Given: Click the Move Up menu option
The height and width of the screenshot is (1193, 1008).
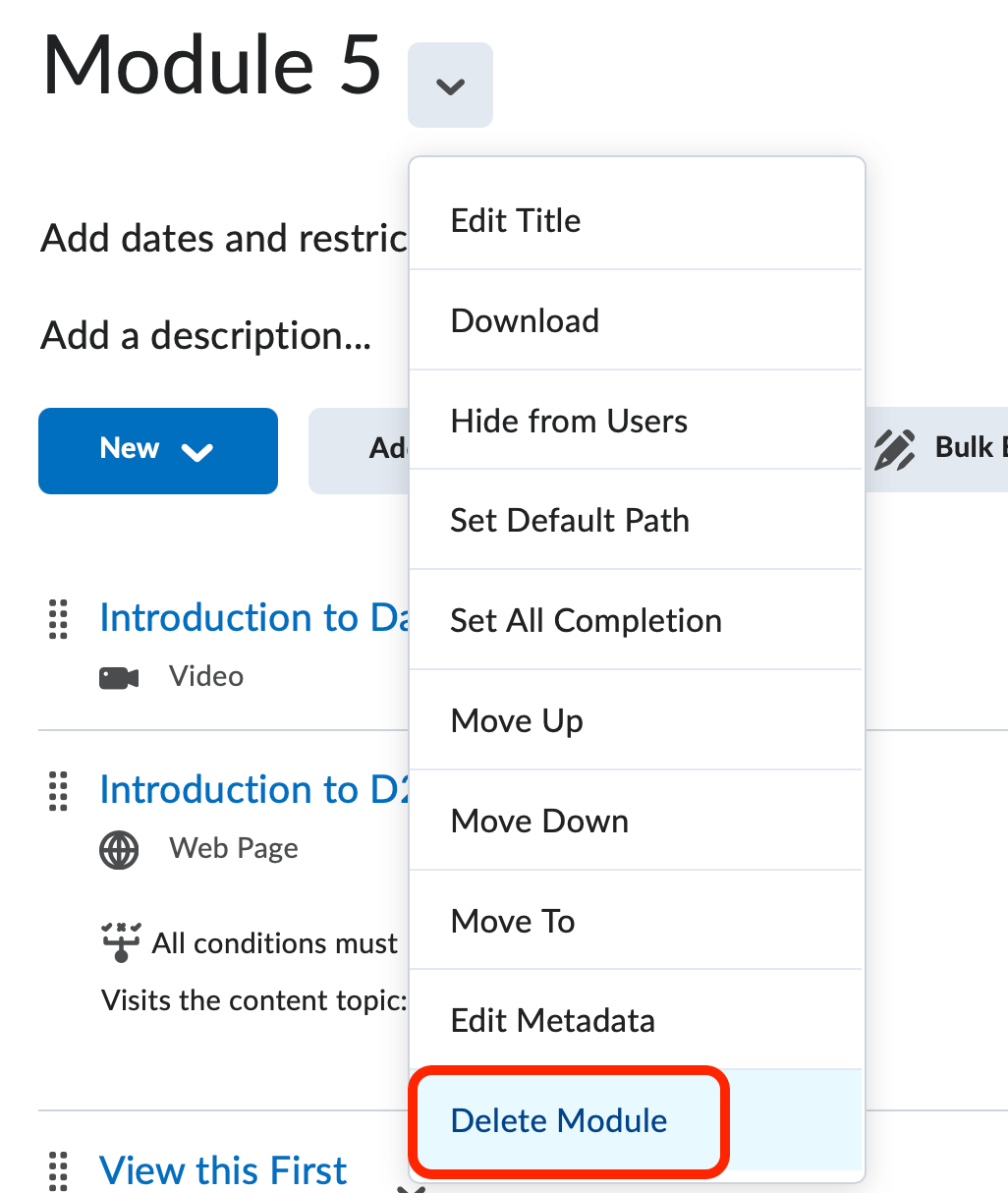Looking at the screenshot, I should coord(517,720).
